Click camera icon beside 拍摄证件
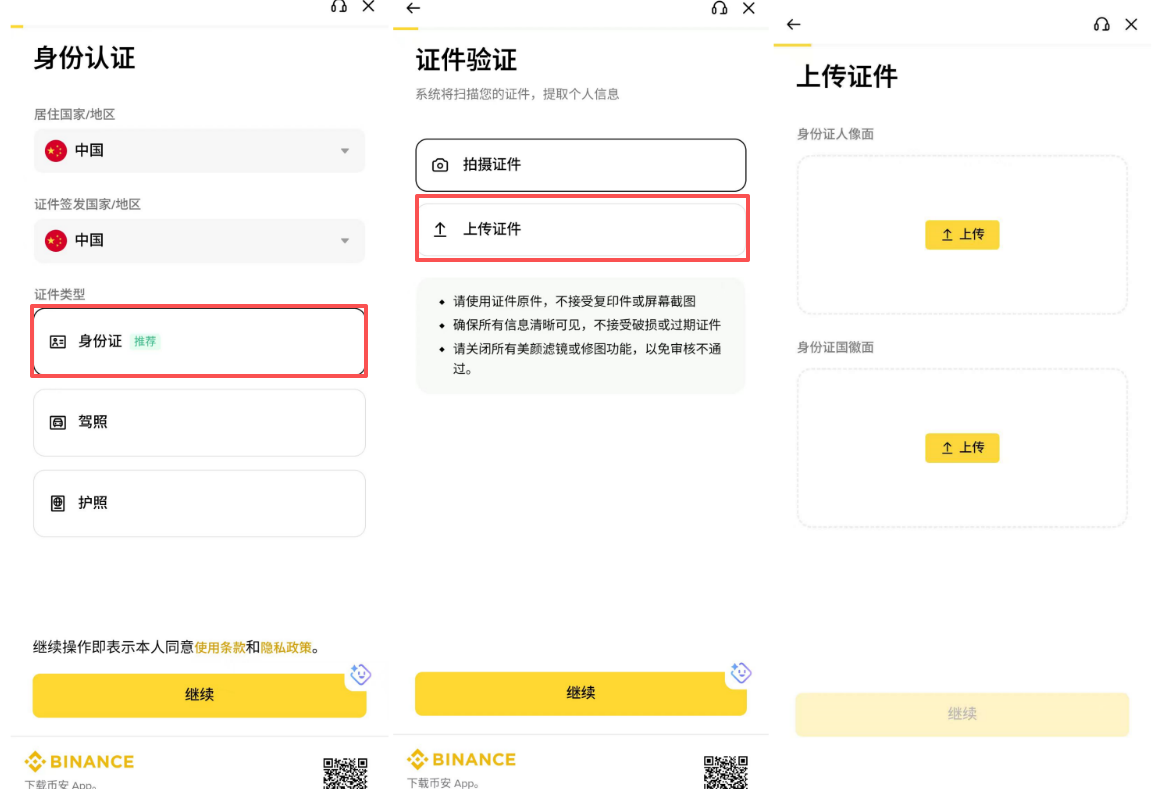 click(440, 165)
